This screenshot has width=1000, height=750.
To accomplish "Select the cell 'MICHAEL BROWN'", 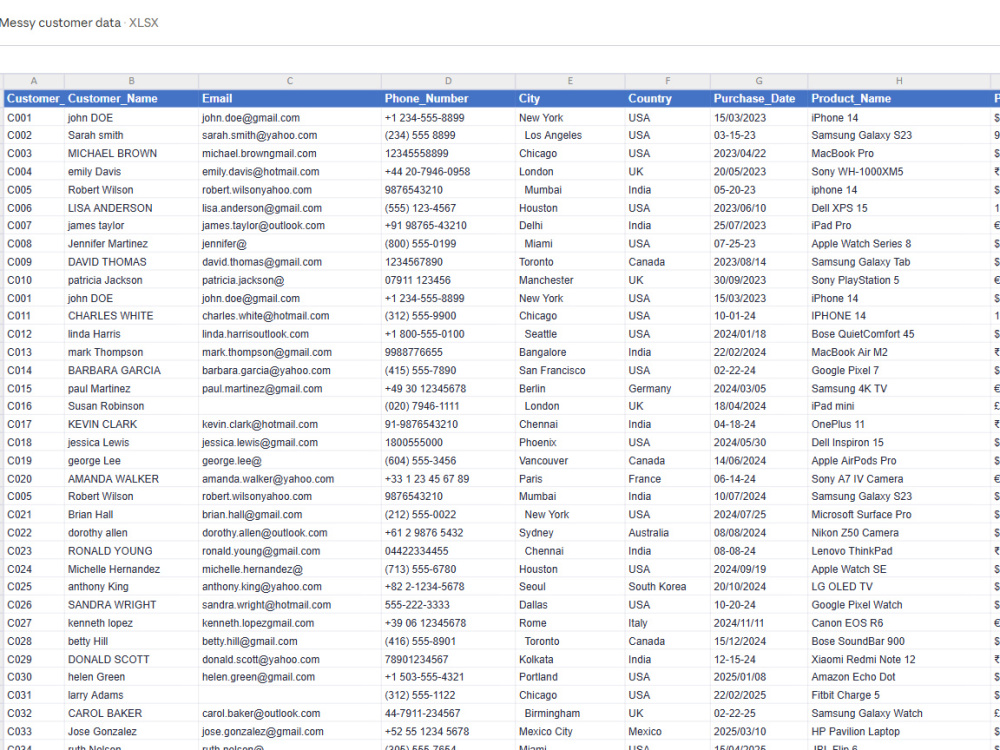I will click(x=131, y=154).
